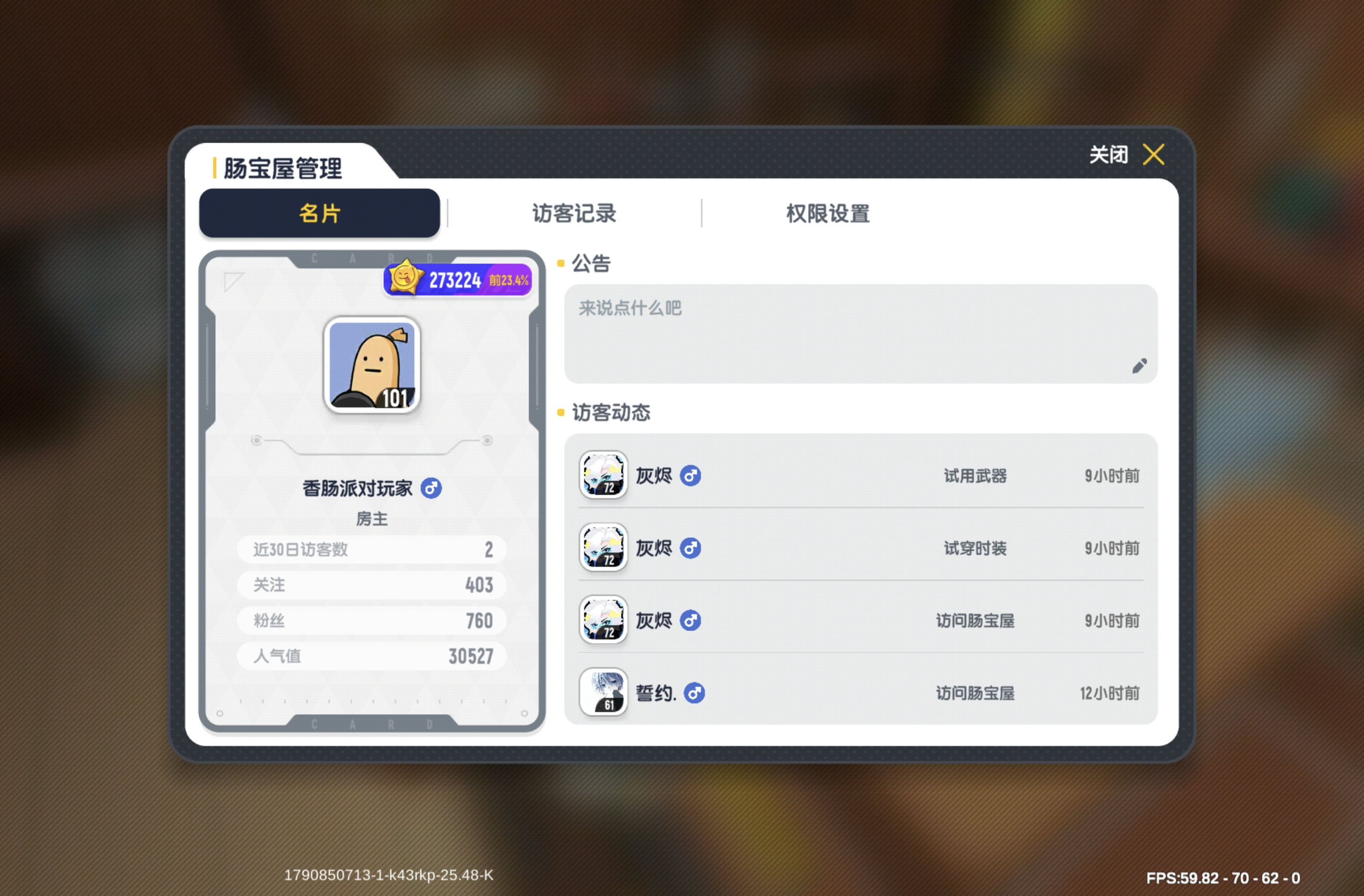Image resolution: width=1364 pixels, height=896 pixels.
Task: Switch to the 访客记录 tab
Action: point(574,213)
